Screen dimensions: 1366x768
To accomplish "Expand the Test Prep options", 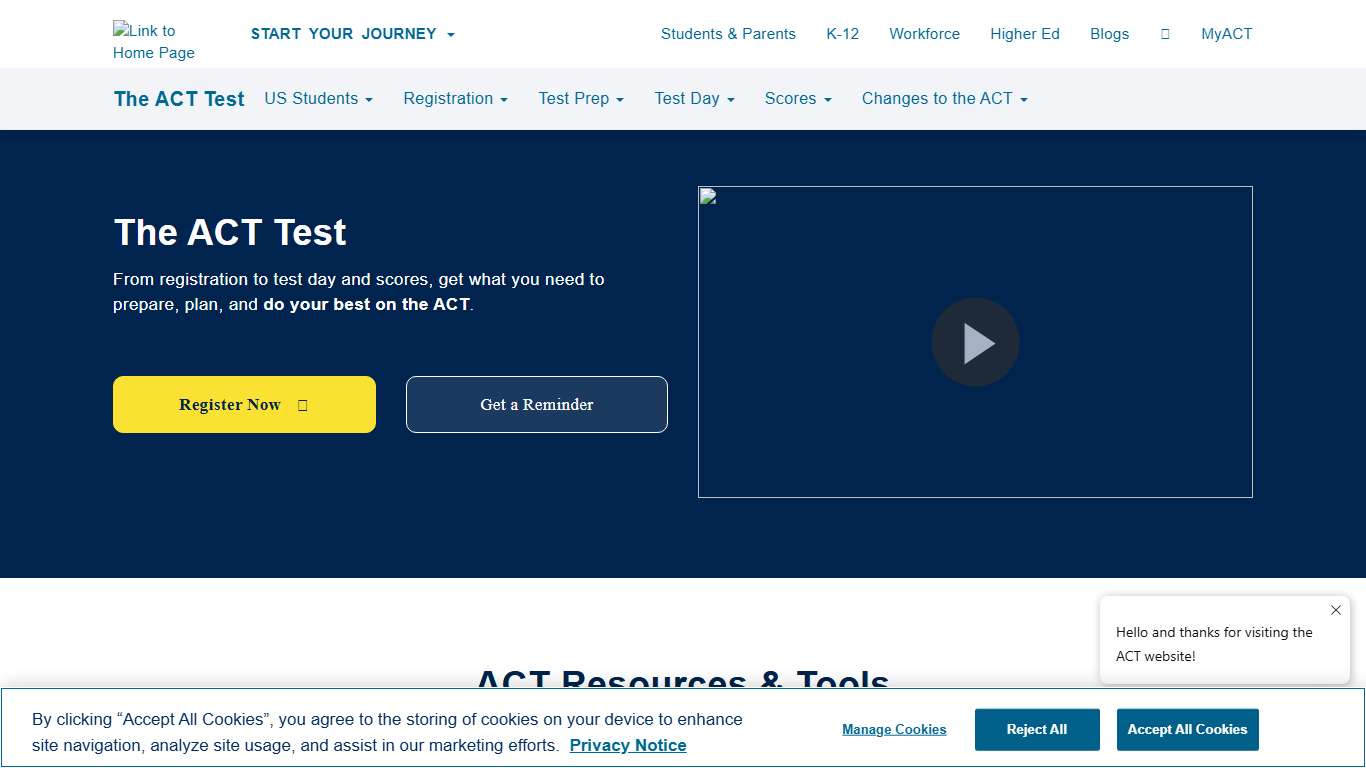I will [580, 98].
